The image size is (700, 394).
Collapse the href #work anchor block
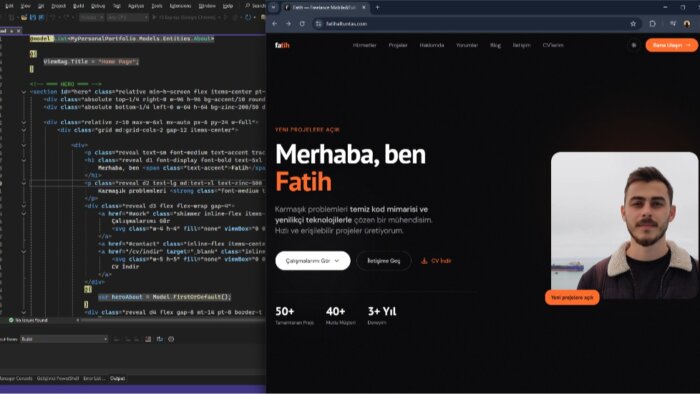(x=24, y=214)
